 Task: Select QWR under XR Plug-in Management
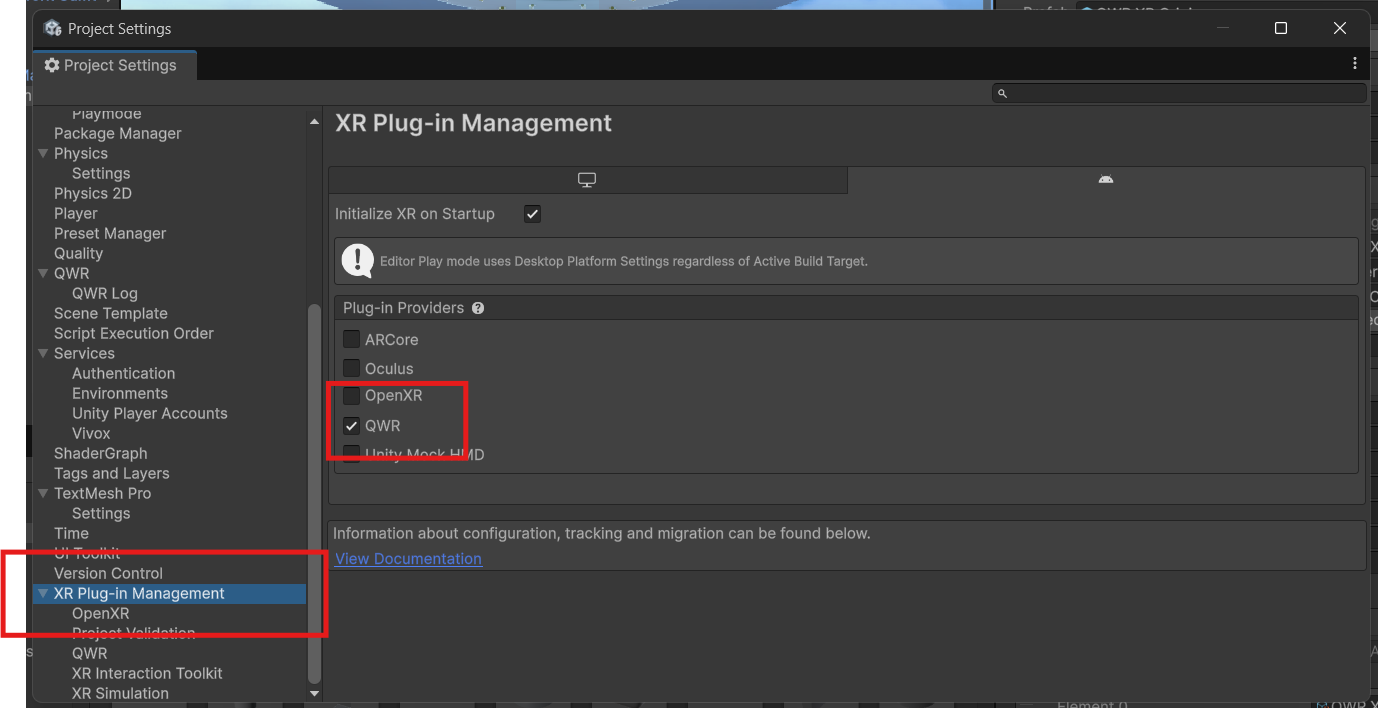[x=89, y=653]
